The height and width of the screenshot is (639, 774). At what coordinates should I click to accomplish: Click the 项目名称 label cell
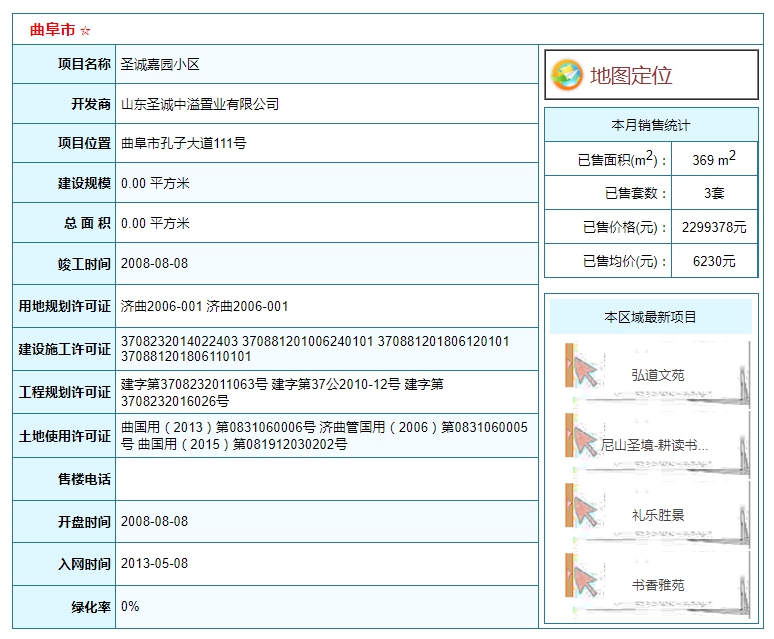(64, 64)
